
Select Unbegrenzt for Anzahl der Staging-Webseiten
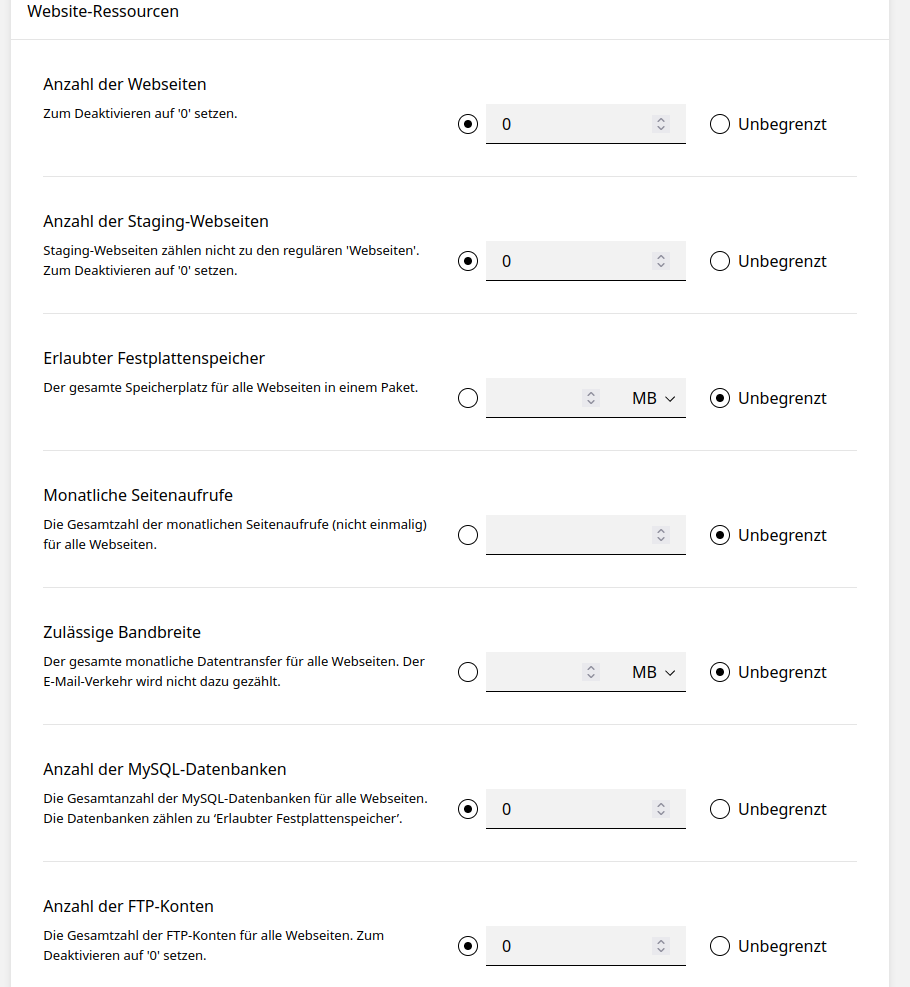pyautogui.click(x=720, y=261)
